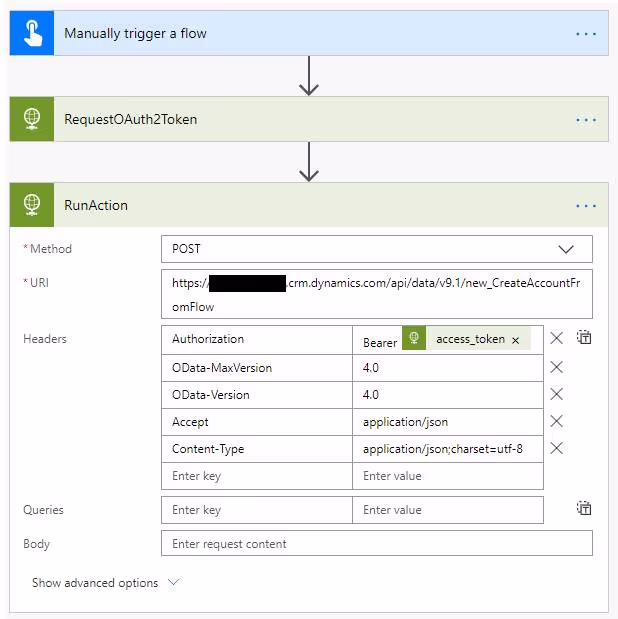The height and width of the screenshot is (619, 618).
Task: Click the OData-Version key cell
Action: pos(257,395)
